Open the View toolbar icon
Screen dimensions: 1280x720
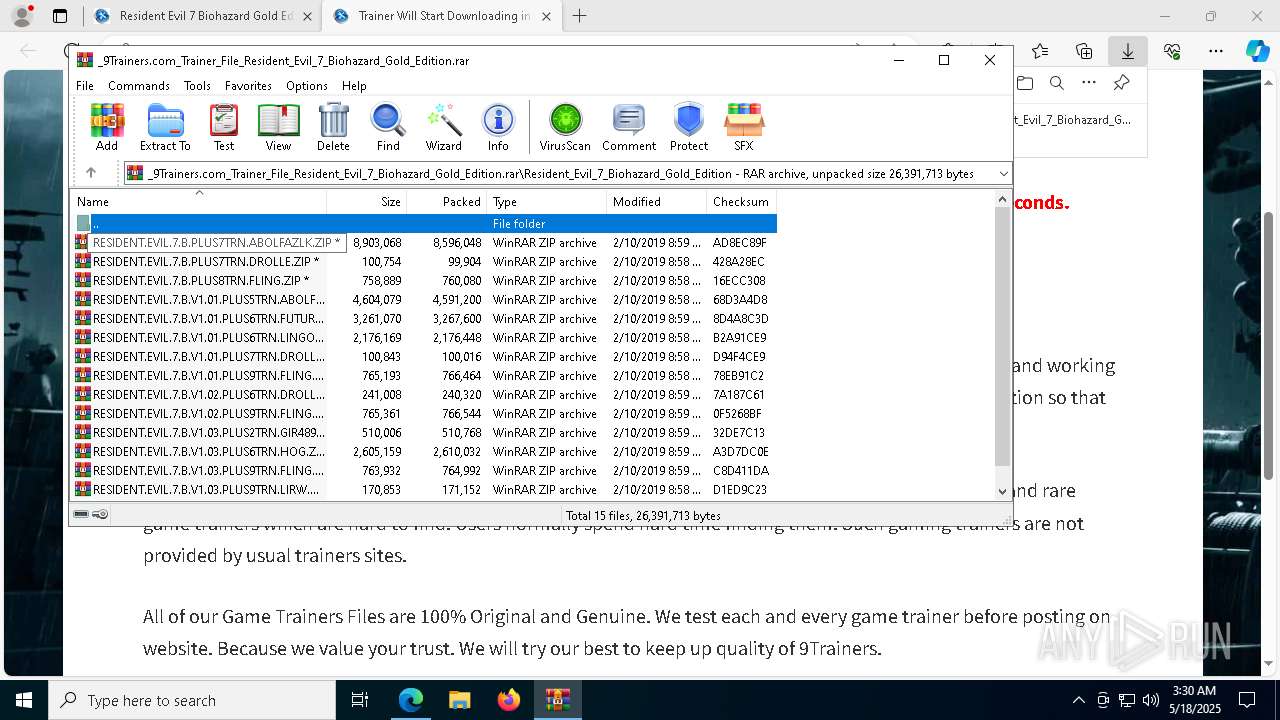coord(278,127)
